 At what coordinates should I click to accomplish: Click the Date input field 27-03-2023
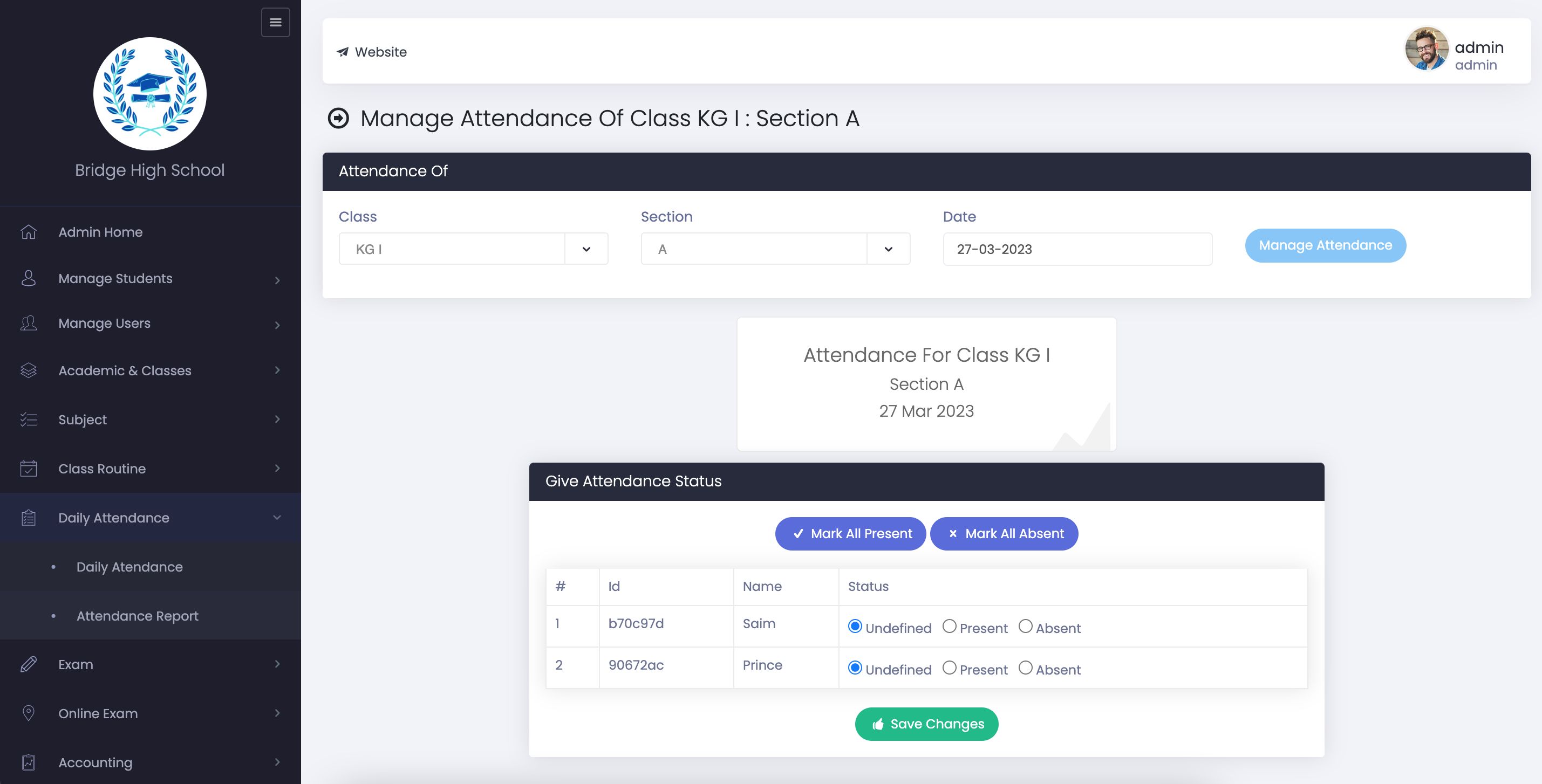point(1077,249)
